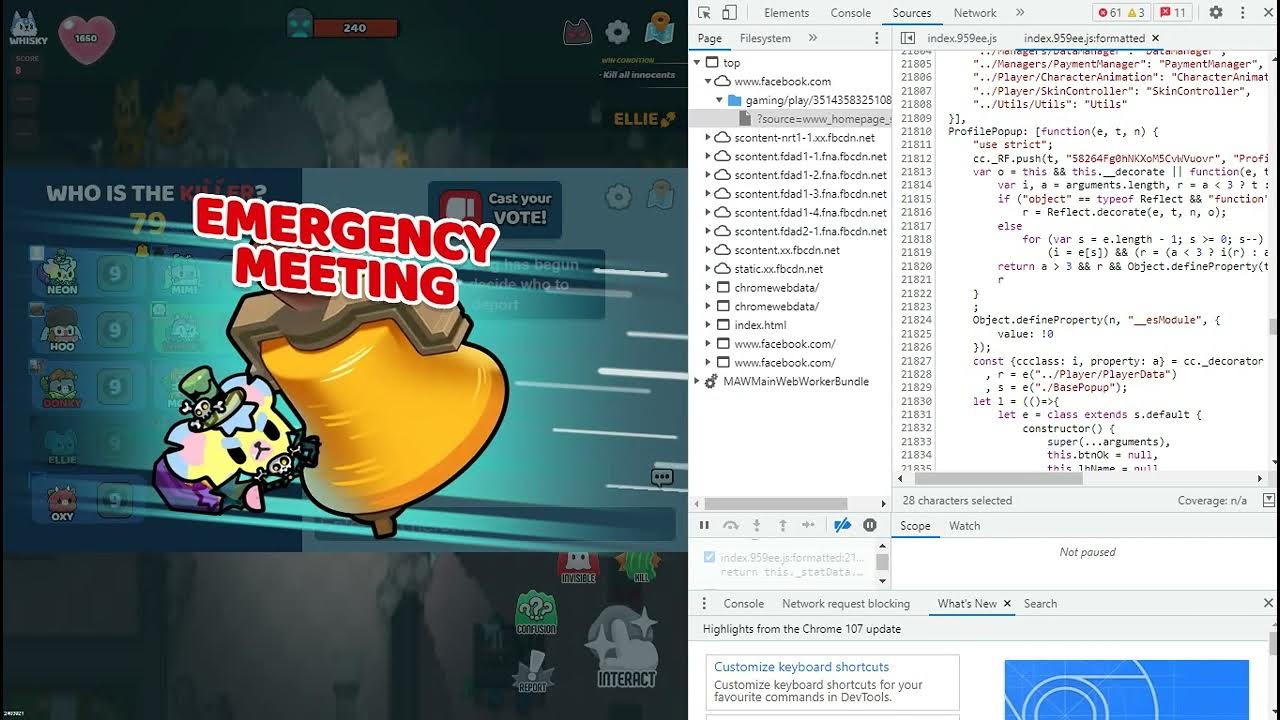The height and width of the screenshot is (720, 1280).
Task: Collapse the www.facebook.com cloud node
Action: (x=709, y=81)
